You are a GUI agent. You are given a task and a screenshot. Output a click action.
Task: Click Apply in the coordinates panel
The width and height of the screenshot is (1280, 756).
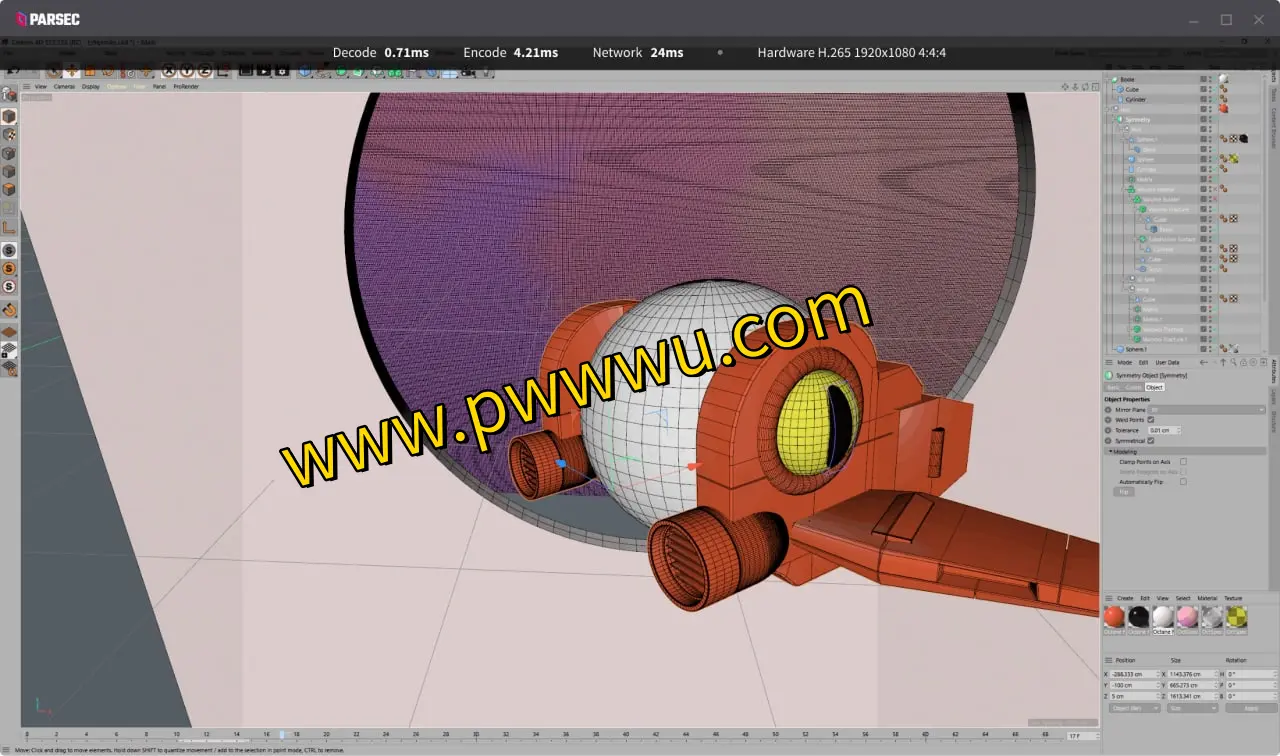click(1251, 708)
